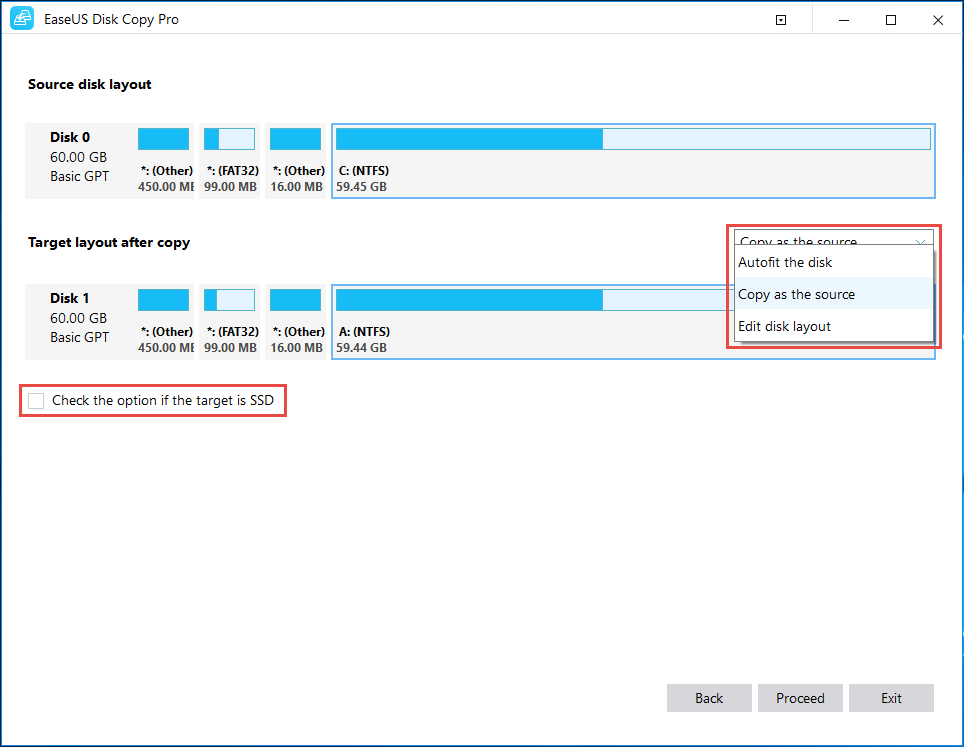The width and height of the screenshot is (964, 747).
Task: Click the EaseUS Disk Copy Pro title text
Action: (x=111, y=20)
